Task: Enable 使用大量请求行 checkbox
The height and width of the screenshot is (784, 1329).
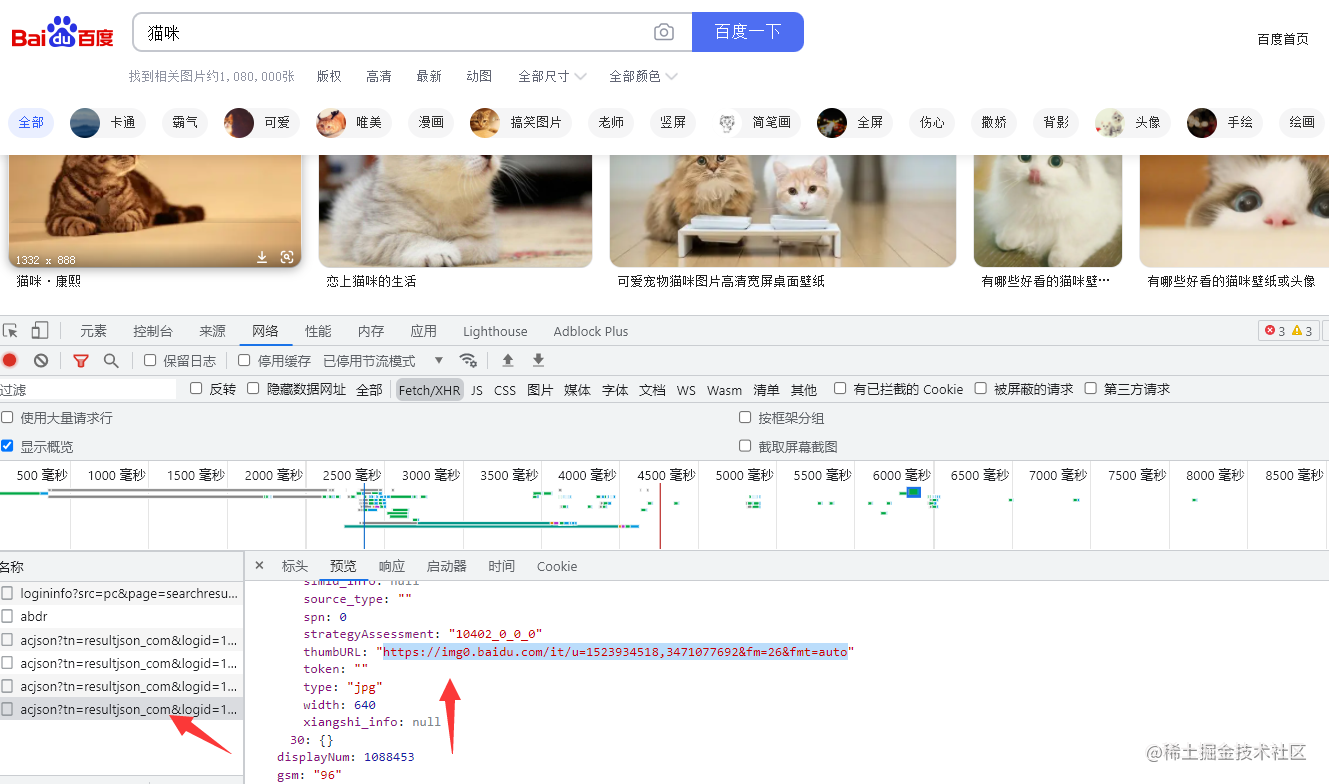Action: (7, 417)
